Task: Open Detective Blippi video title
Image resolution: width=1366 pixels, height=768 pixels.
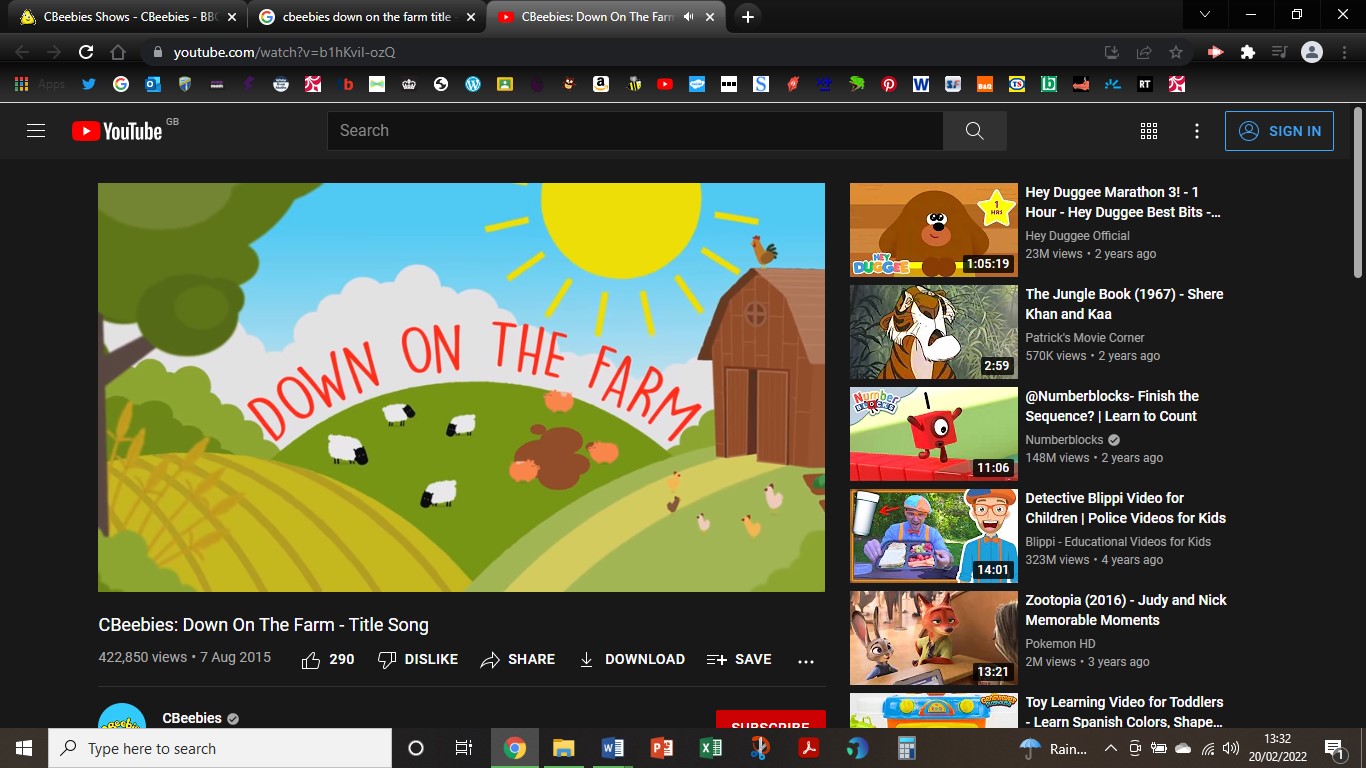Action: (x=1125, y=508)
